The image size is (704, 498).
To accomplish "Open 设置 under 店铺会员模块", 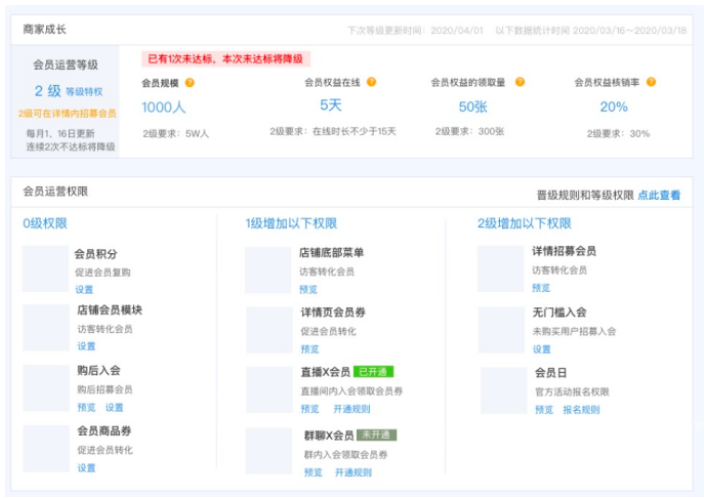I will coord(86,347).
